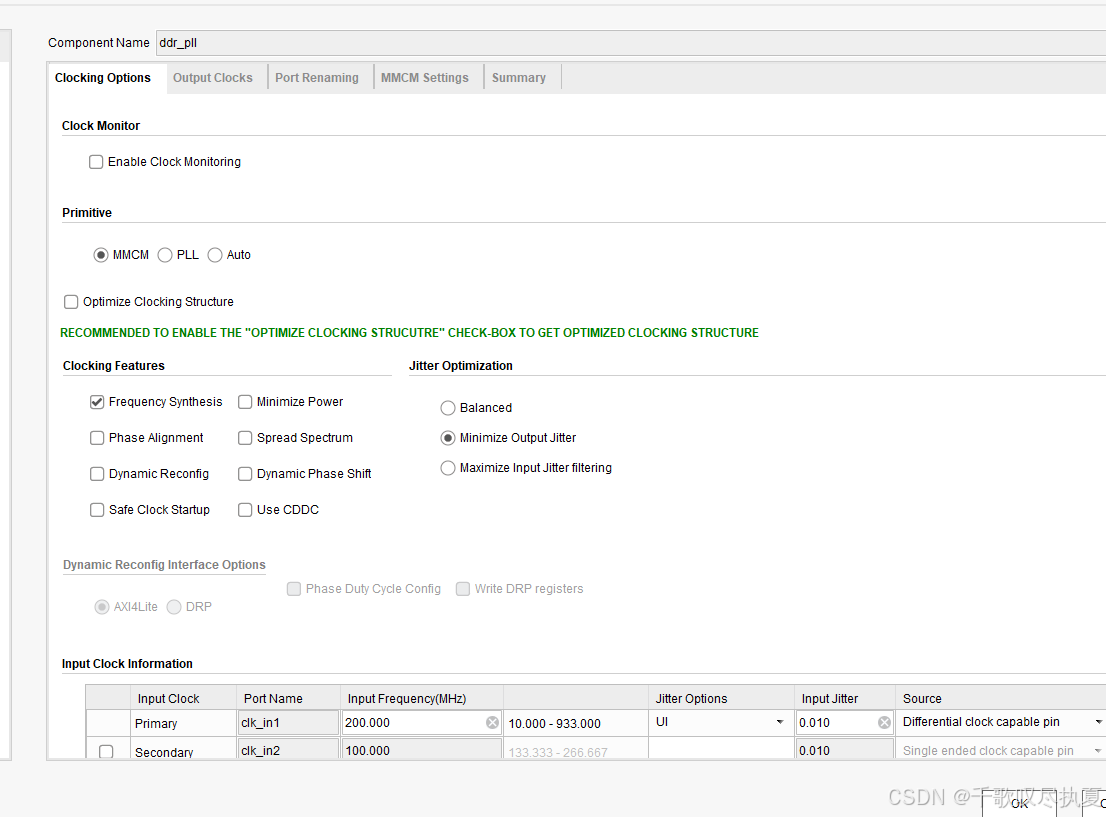
Task: Clear the primary Input Jitter 0.010 icon
Action: click(884, 722)
